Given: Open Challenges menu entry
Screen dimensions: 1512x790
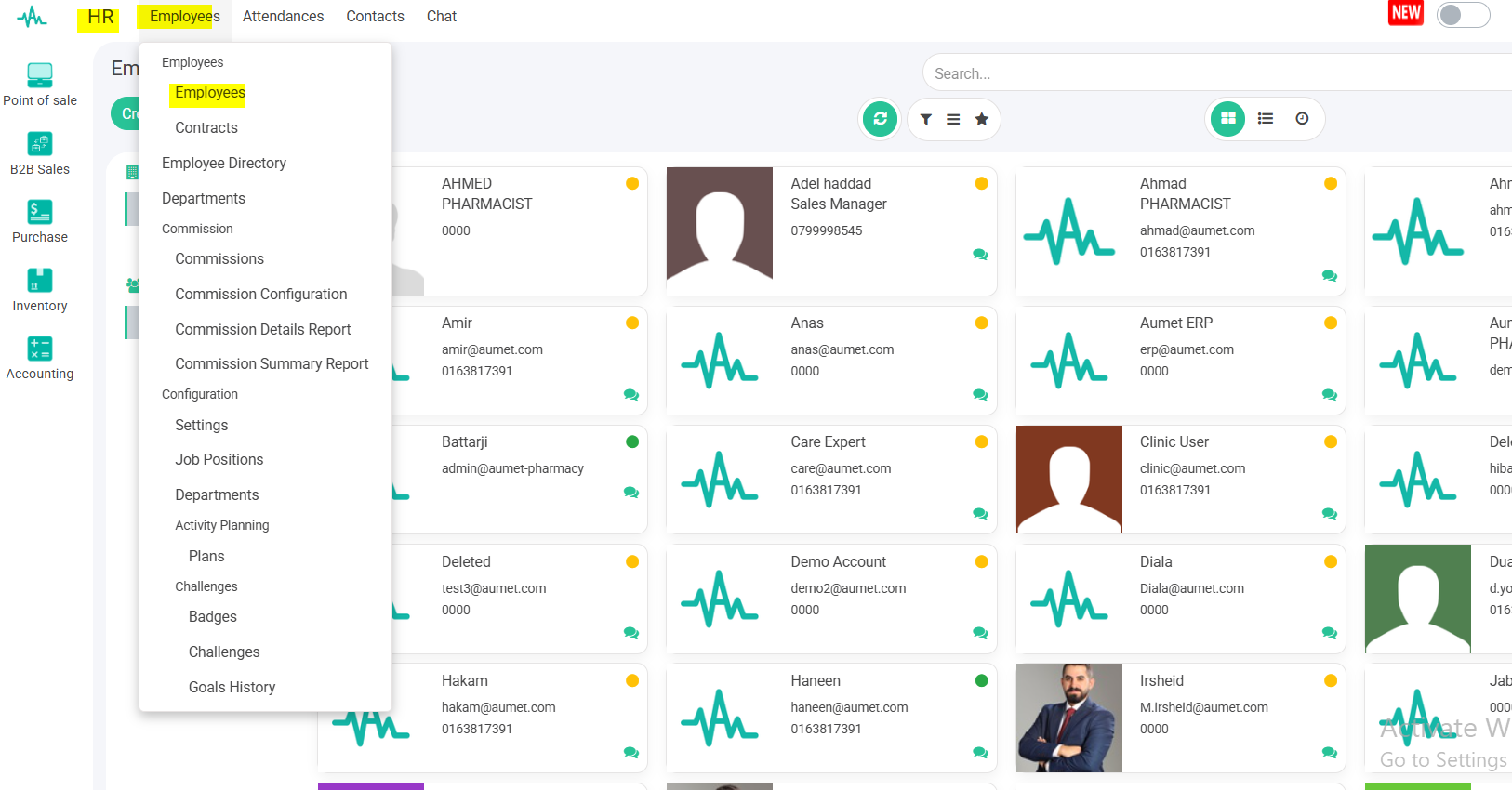Looking at the screenshot, I should point(224,652).
